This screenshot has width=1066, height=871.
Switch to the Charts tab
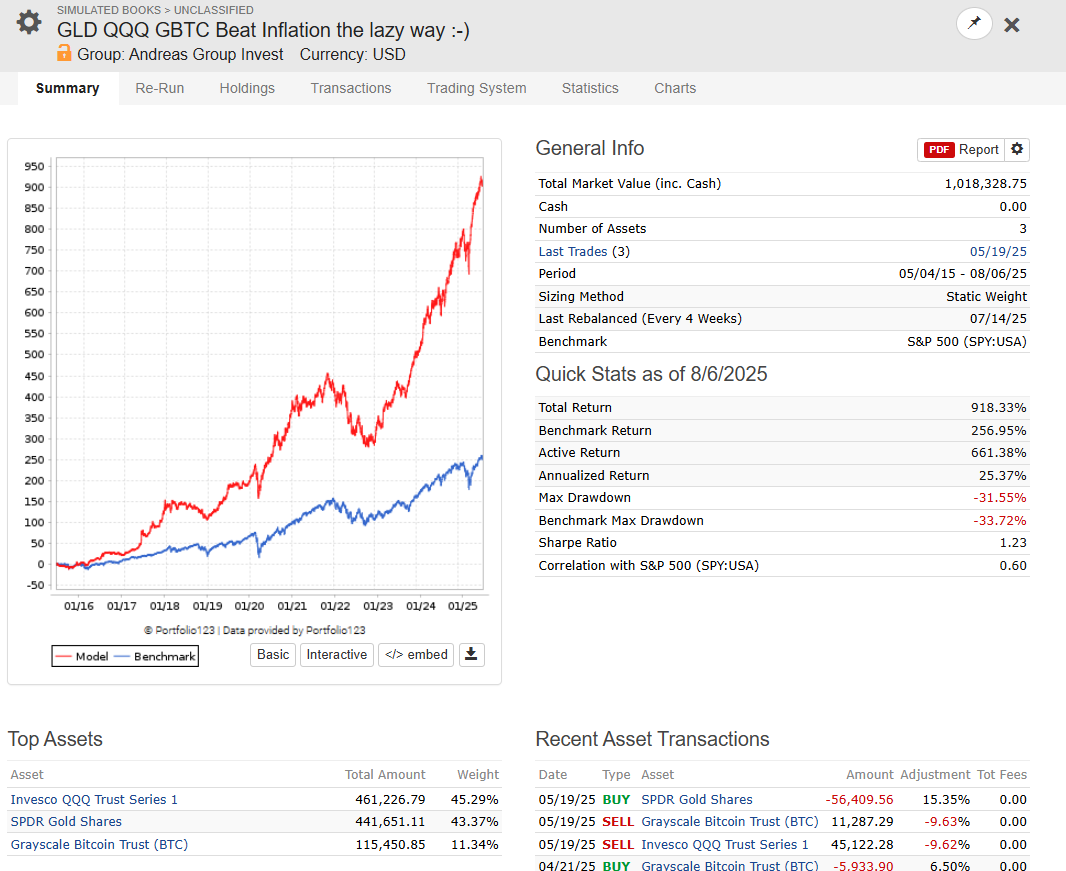tap(675, 88)
